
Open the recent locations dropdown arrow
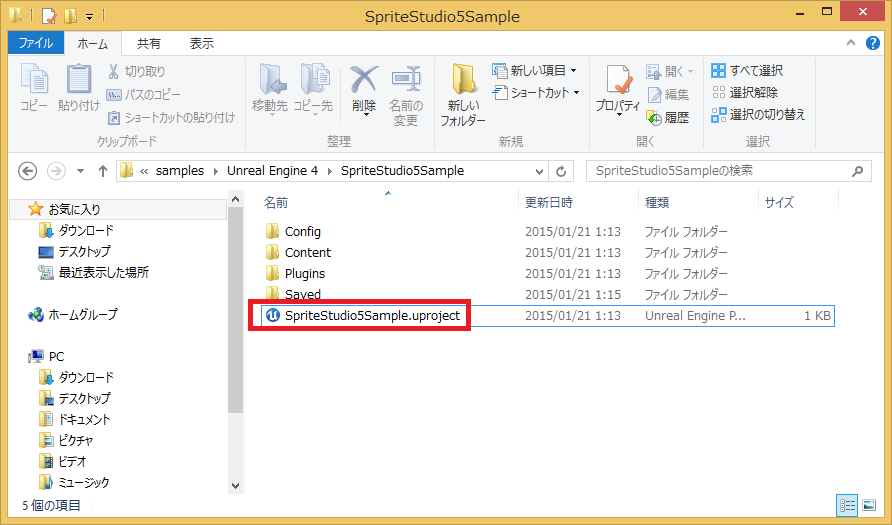pyautogui.click(x=80, y=171)
